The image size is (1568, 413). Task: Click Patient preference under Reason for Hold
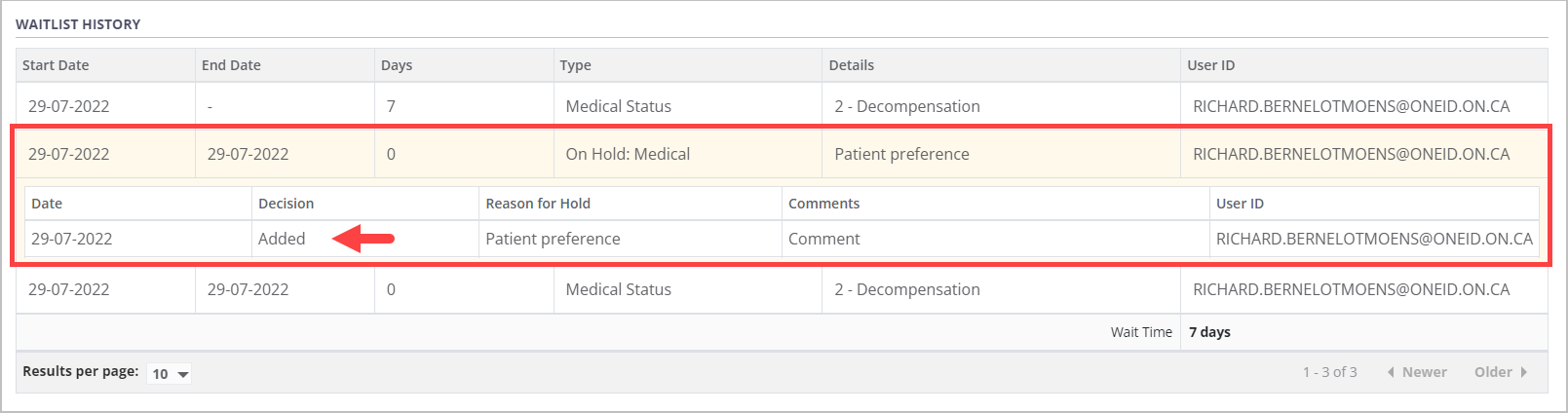(553, 239)
